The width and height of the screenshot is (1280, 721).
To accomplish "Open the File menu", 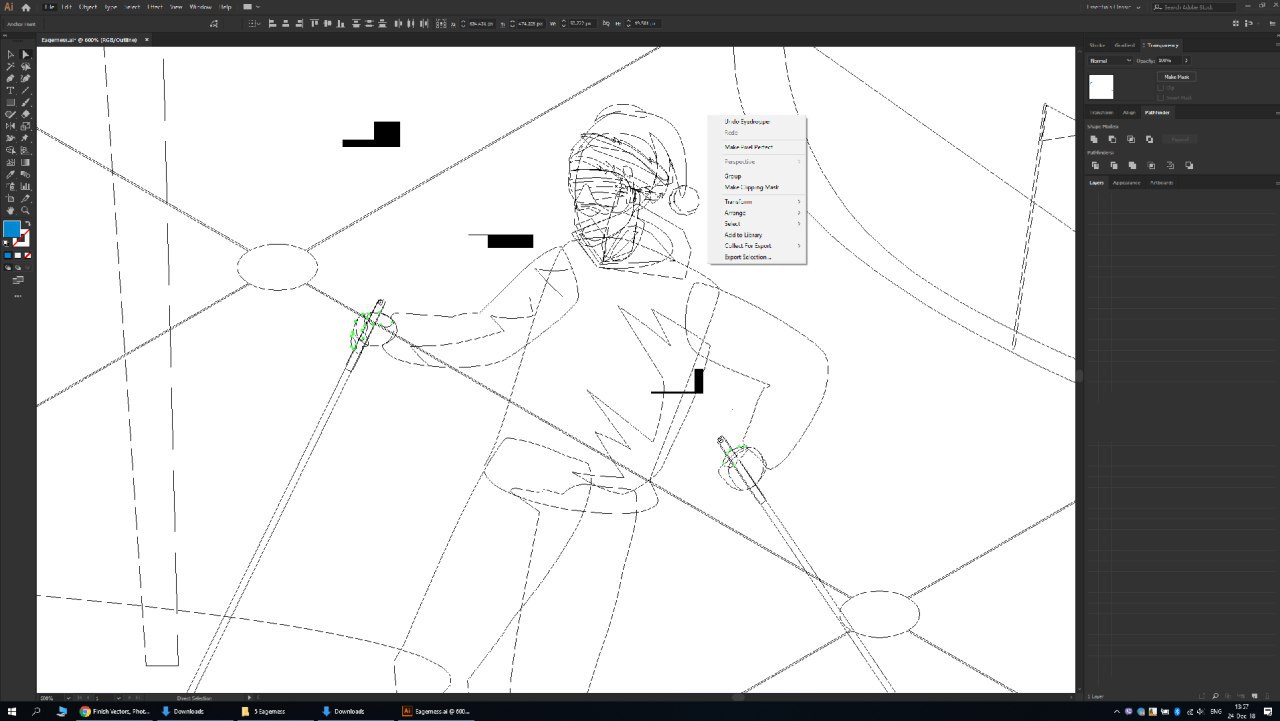I will 49,7.
